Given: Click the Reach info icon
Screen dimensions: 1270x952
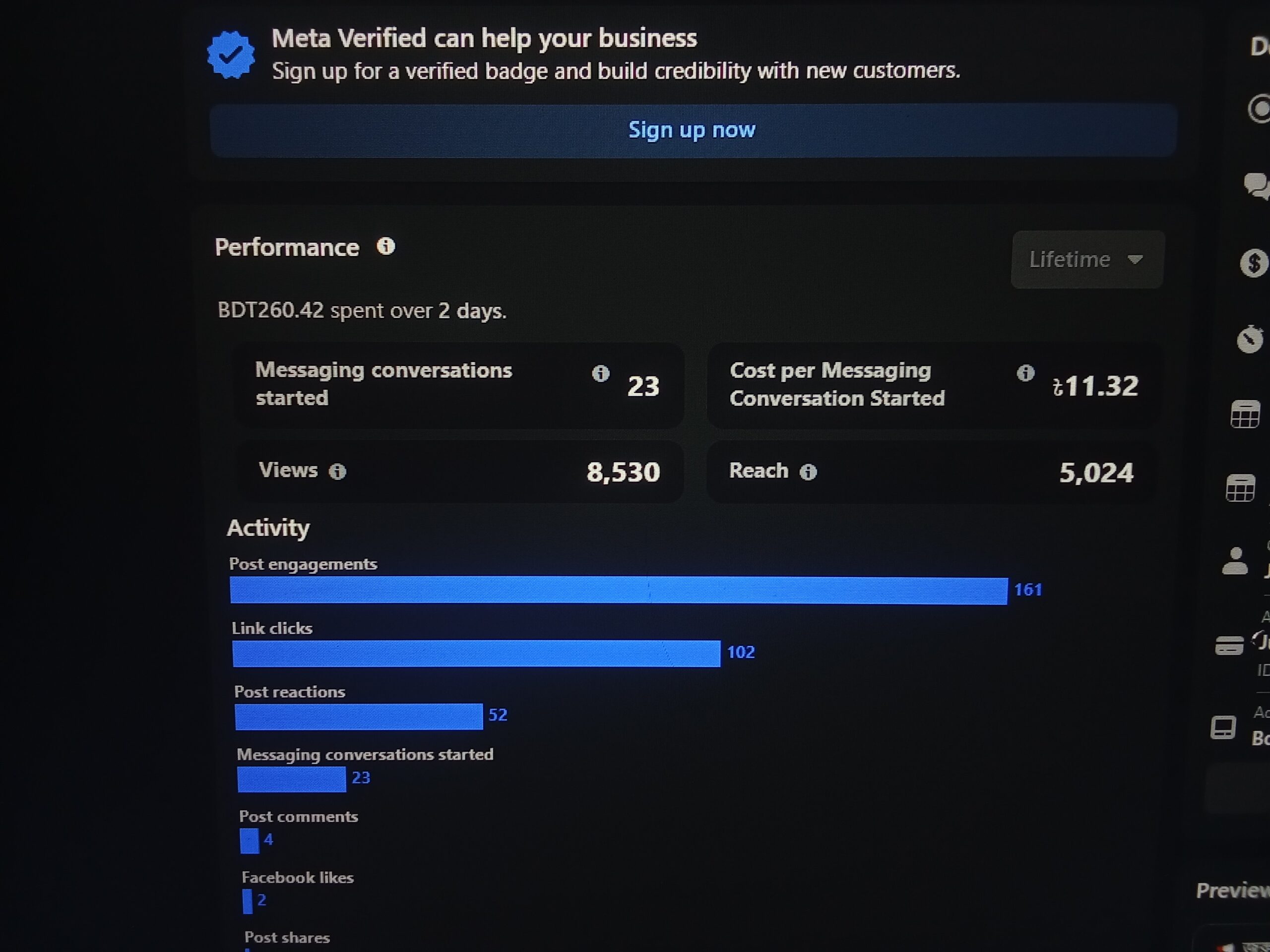Looking at the screenshot, I should click(809, 472).
